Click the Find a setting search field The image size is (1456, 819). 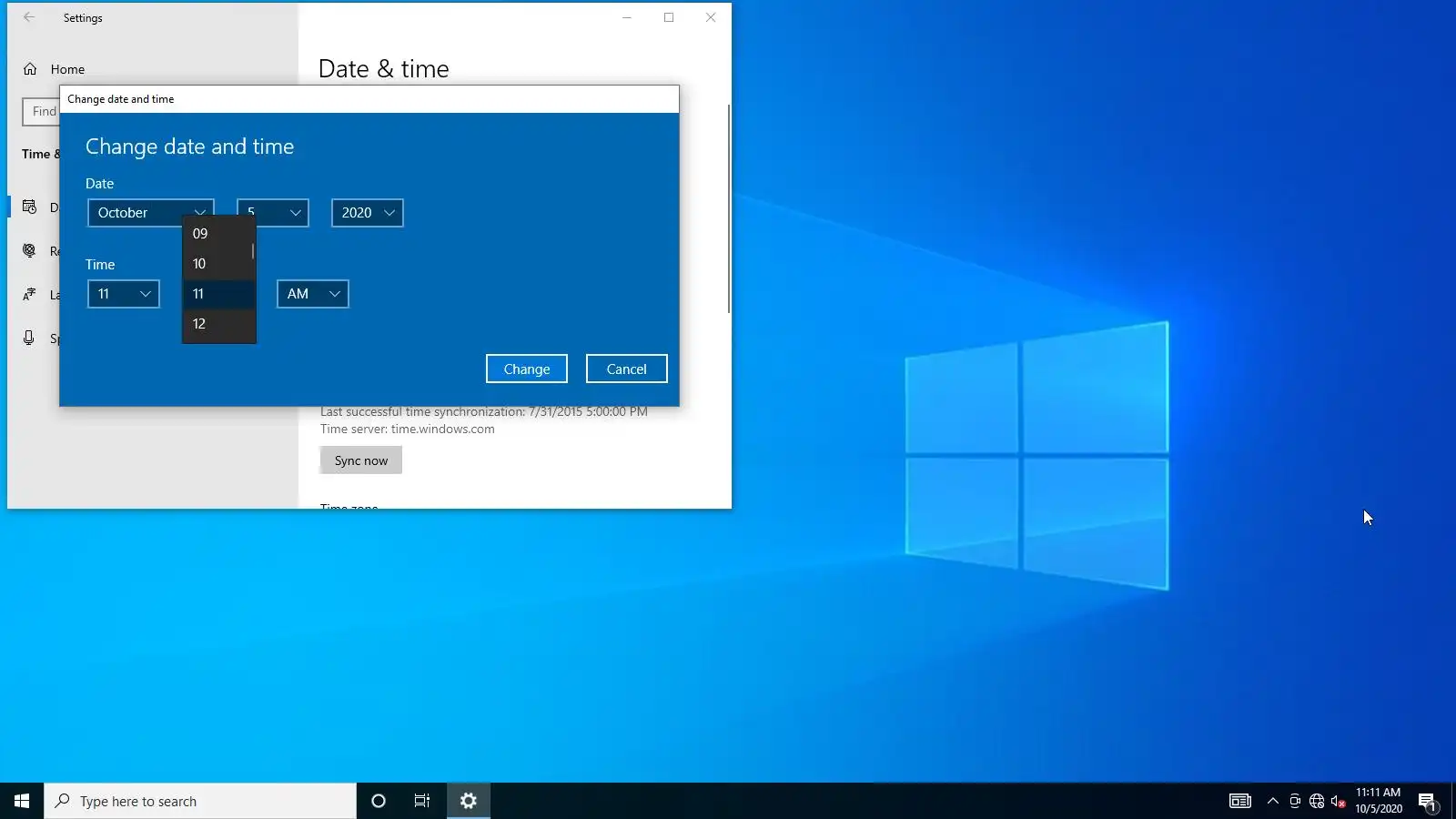click(41, 111)
